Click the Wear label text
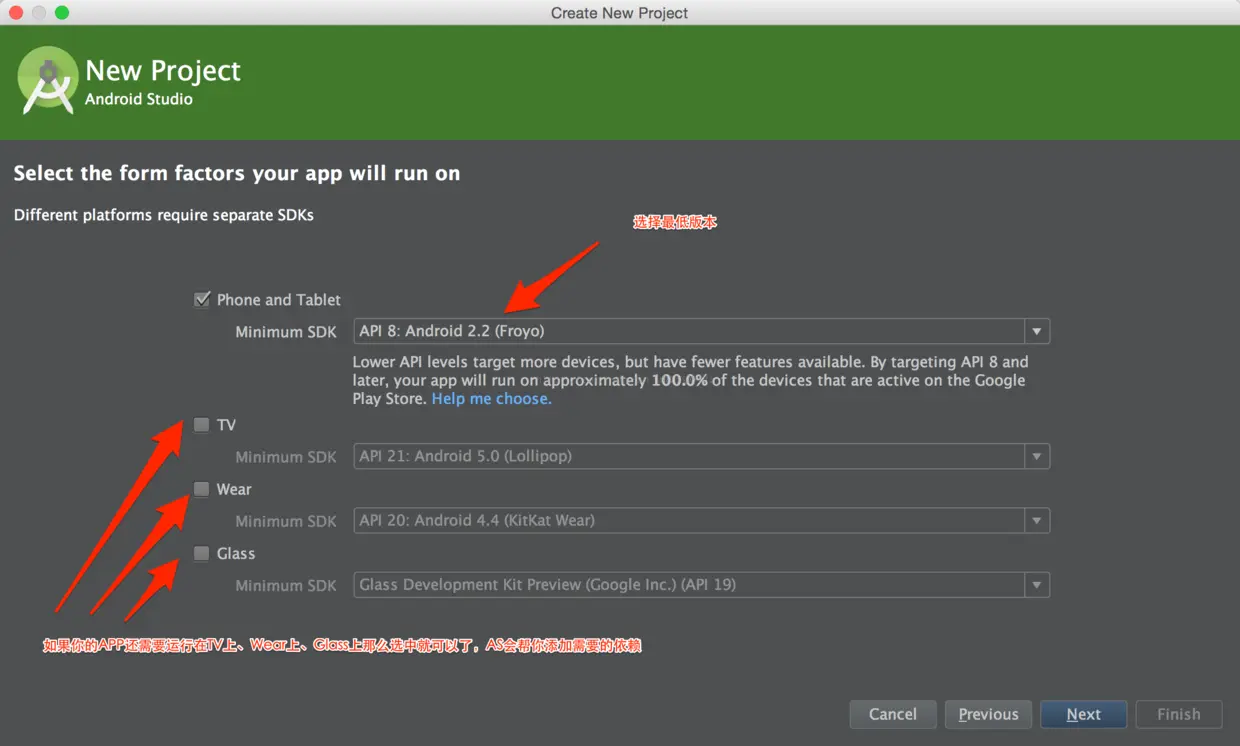Screen dimensions: 1240x746 click(x=234, y=489)
